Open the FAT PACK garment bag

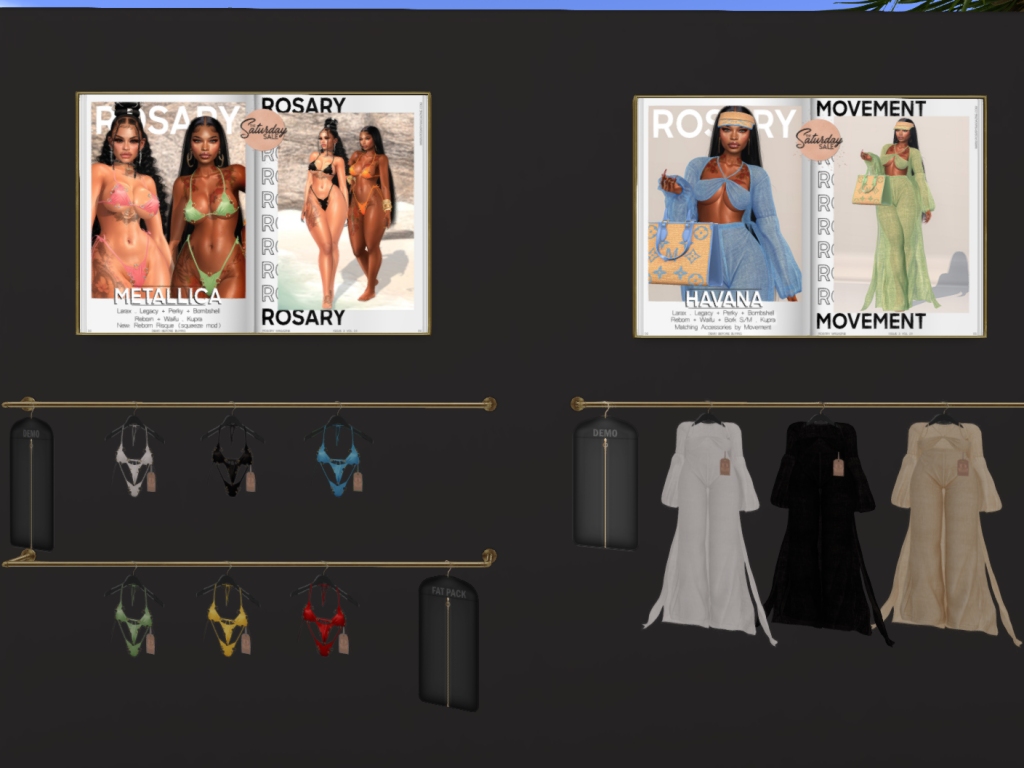pyautogui.click(x=449, y=643)
